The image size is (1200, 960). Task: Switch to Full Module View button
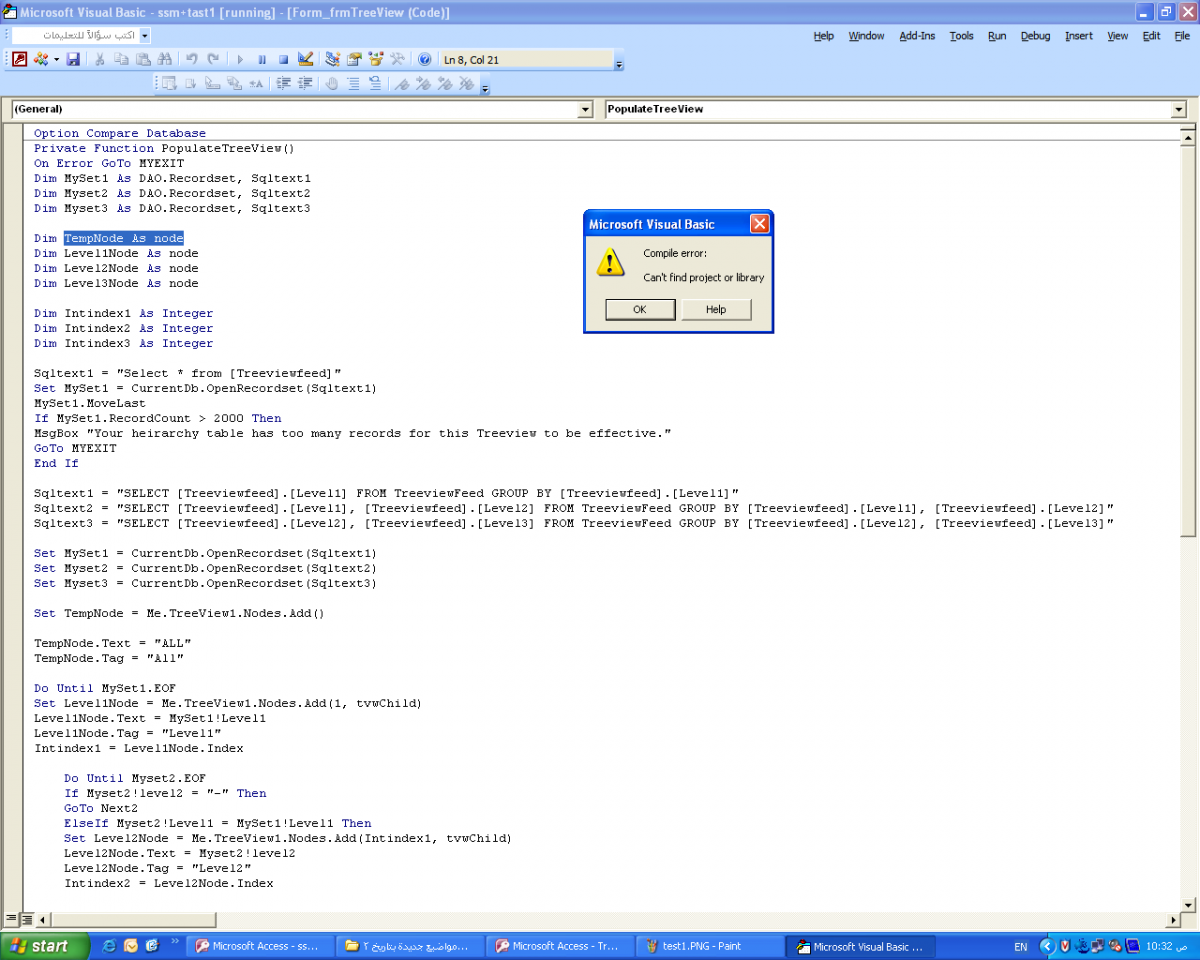[x=28, y=918]
